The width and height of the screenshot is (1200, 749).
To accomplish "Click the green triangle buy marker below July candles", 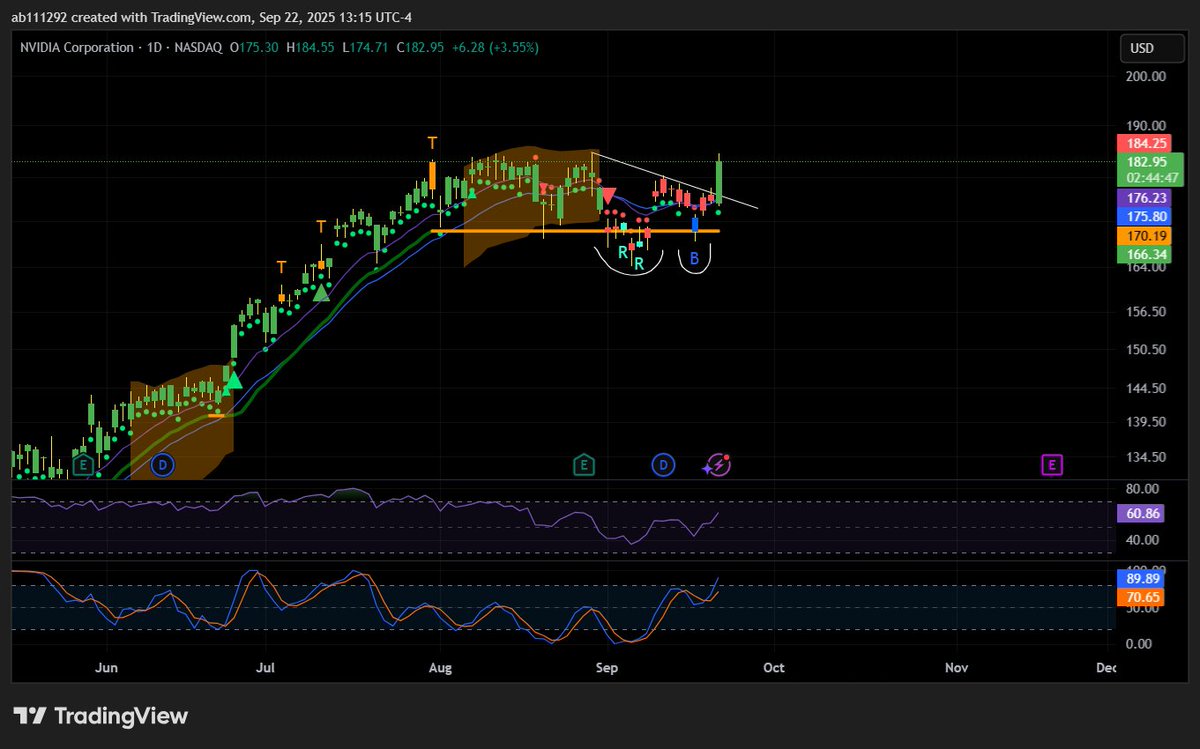I will pos(320,293).
